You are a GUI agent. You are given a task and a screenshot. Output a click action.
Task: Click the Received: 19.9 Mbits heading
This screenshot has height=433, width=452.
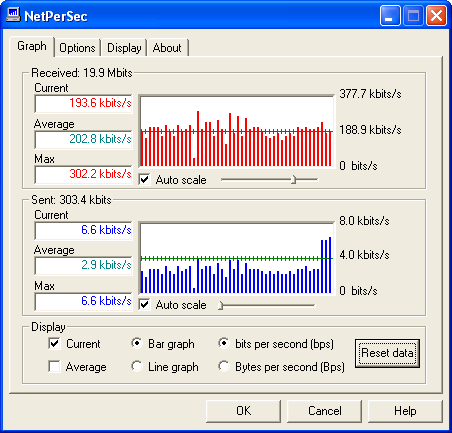(x=82, y=73)
